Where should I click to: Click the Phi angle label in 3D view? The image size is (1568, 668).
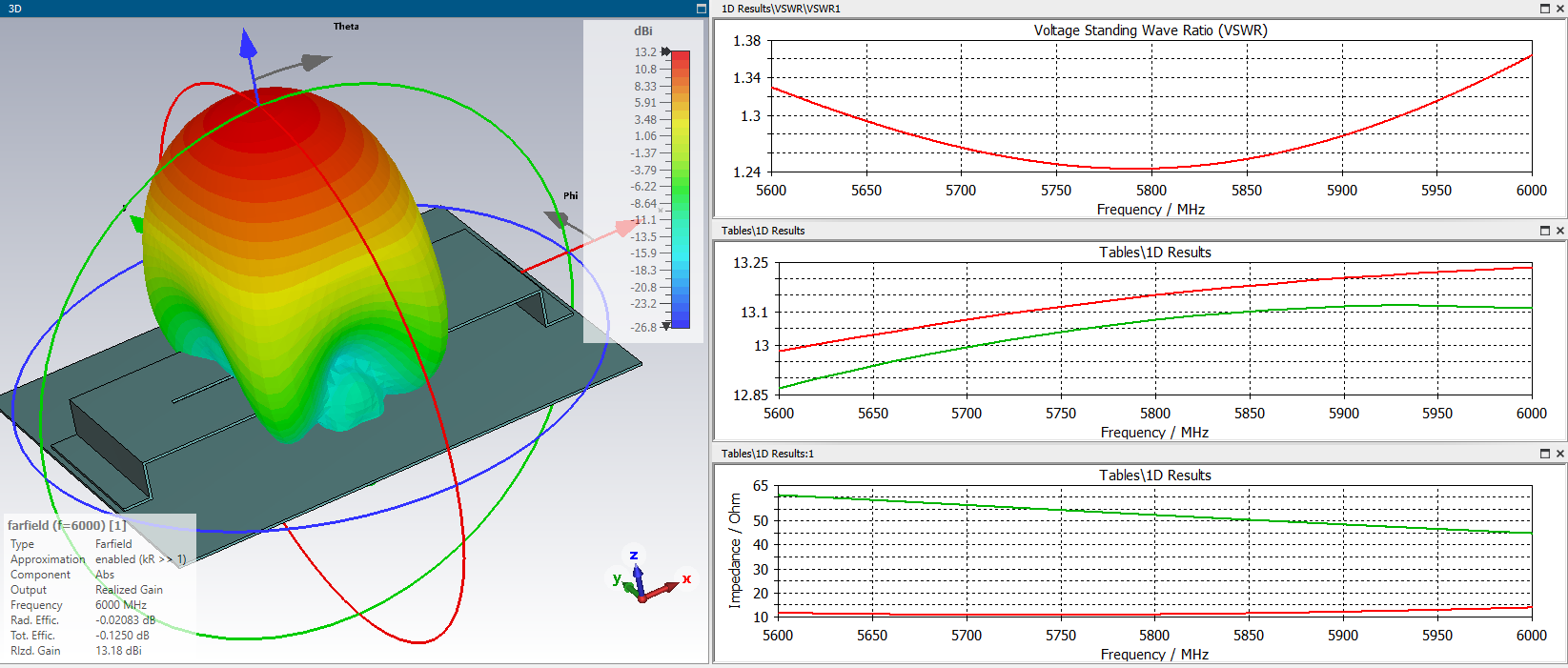point(570,195)
